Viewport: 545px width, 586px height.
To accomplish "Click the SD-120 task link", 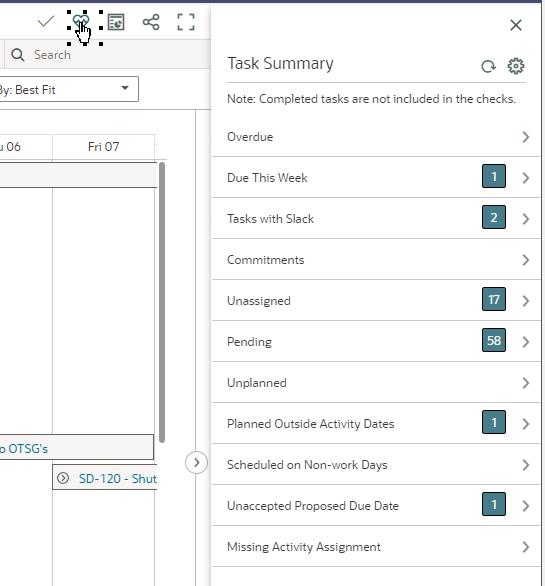I will tap(117, 478).
